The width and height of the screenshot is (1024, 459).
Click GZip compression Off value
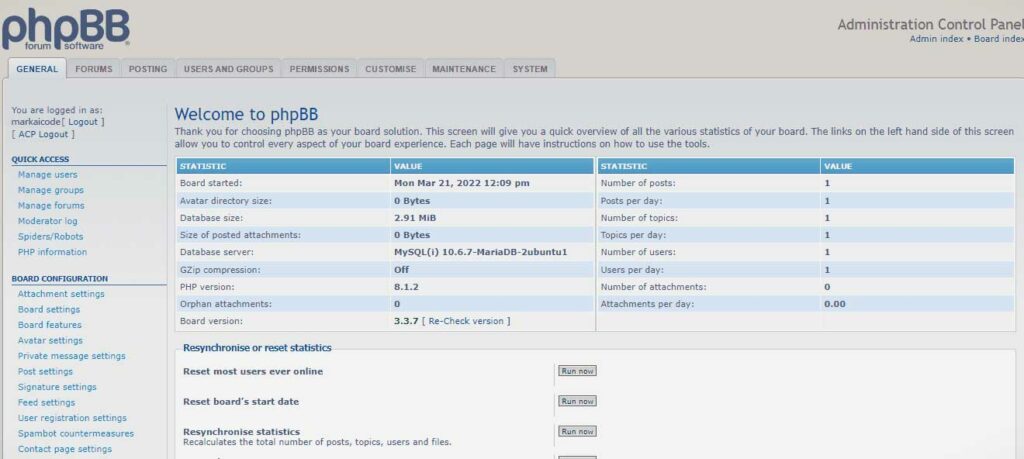[x=402, y=270]
